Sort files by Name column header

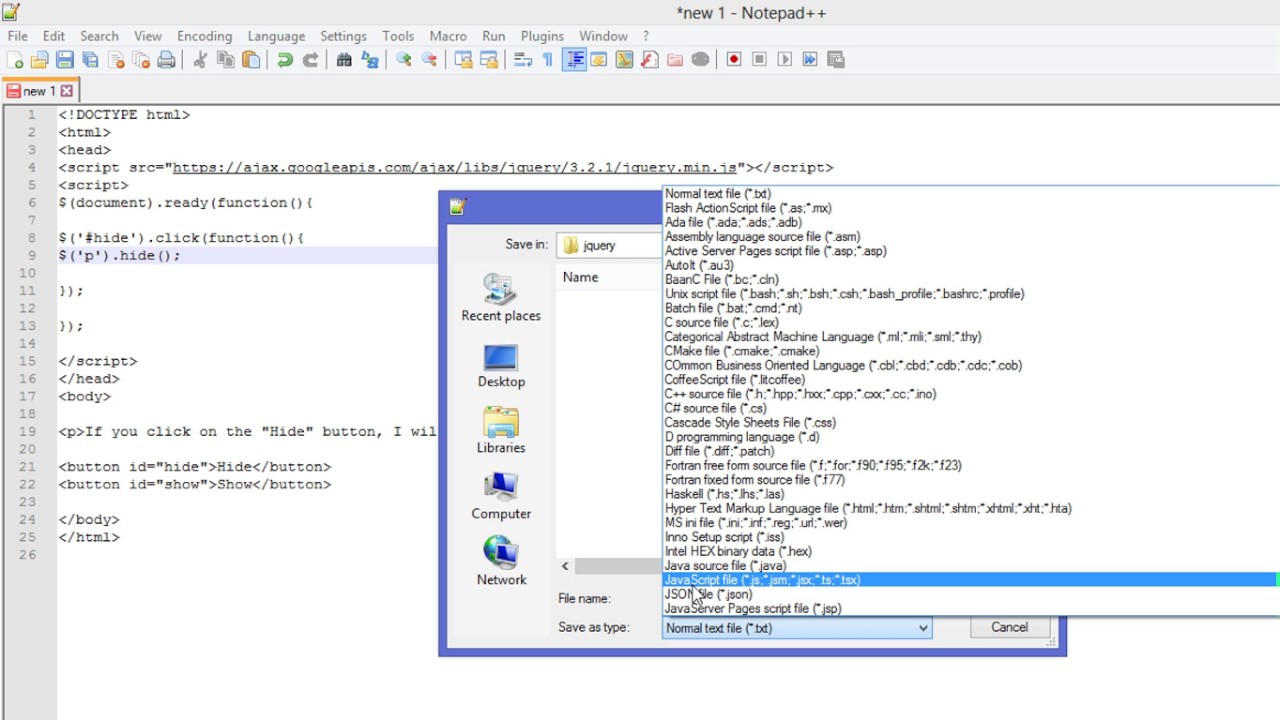click(609, 277)
